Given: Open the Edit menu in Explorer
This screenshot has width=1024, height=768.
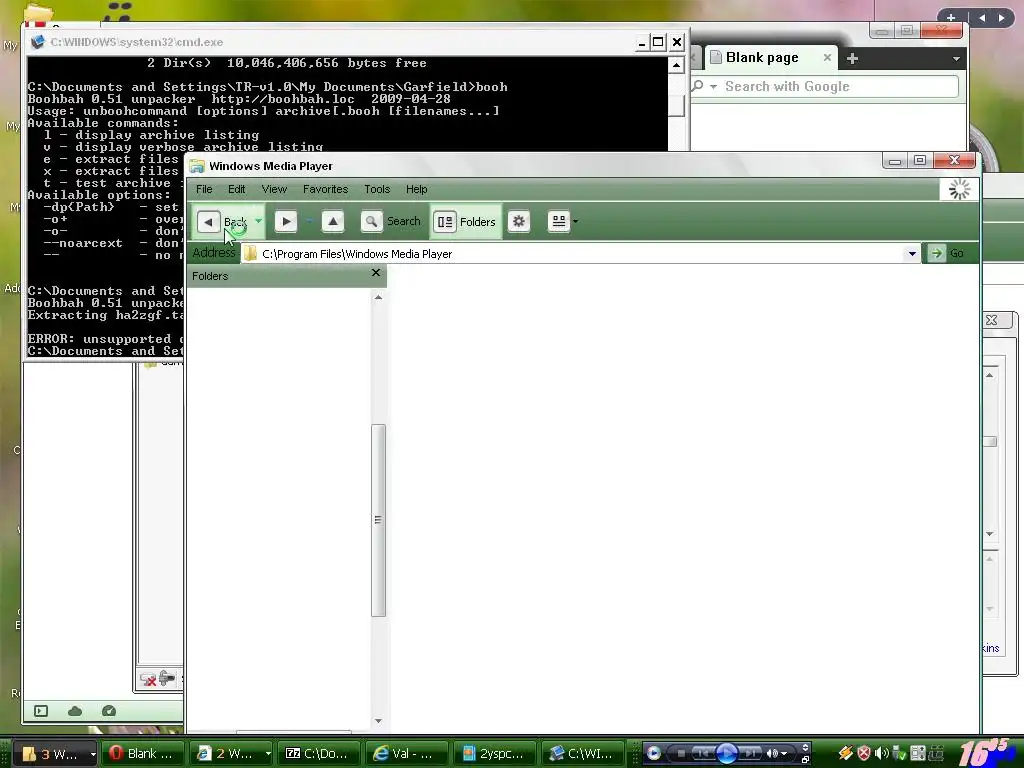Looking at the screenshot, I should 236,189.
